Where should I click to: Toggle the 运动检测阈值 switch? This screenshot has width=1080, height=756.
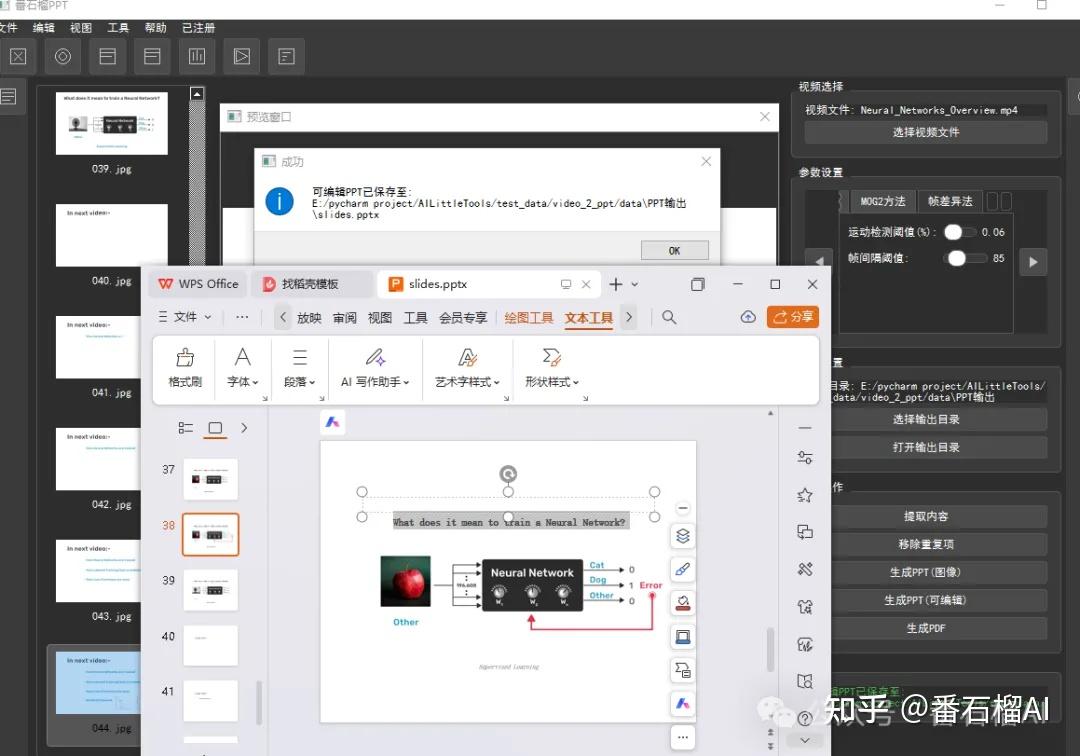click(960, 232)
